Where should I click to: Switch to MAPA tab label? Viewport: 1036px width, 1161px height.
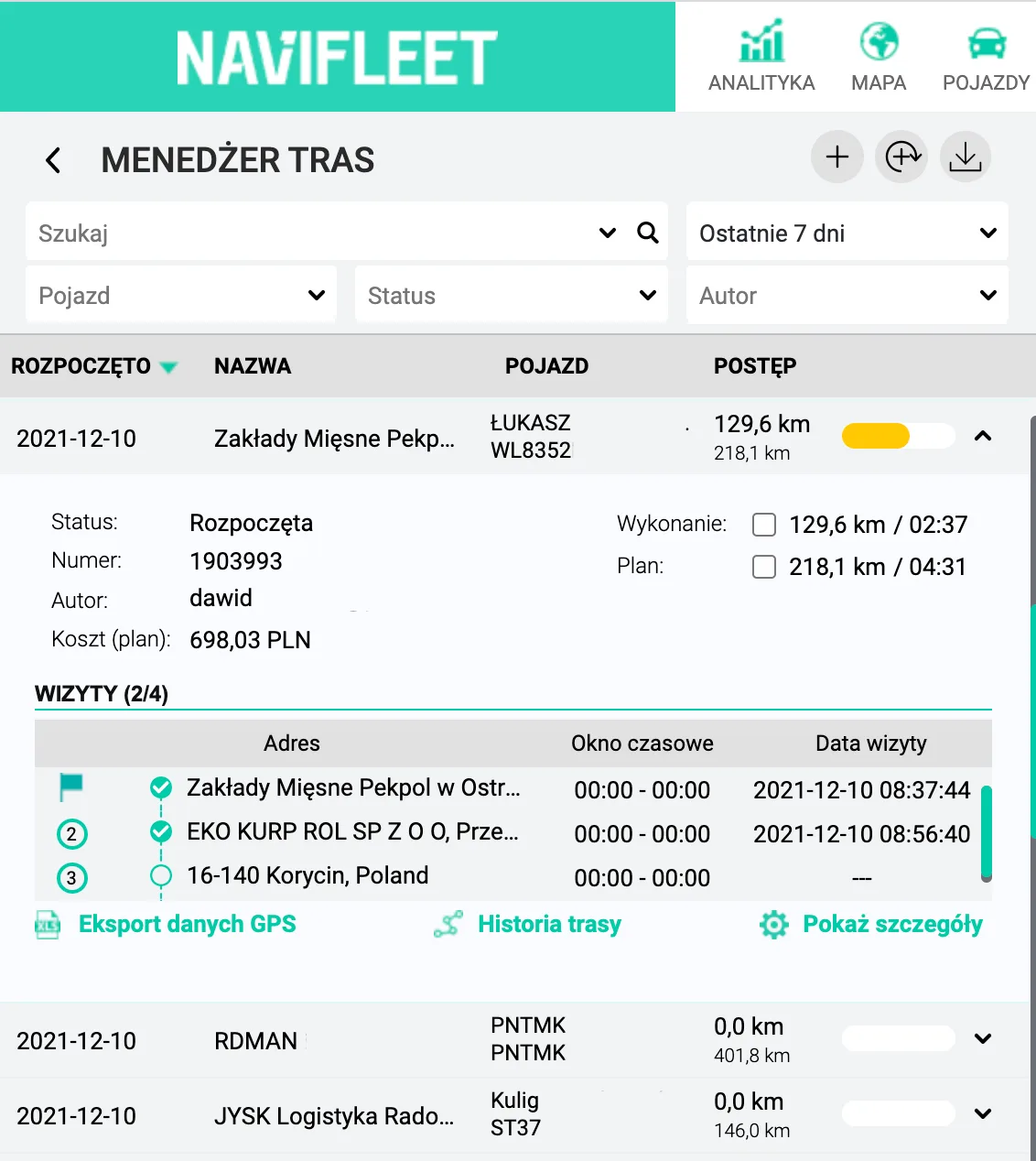[879, 82]
